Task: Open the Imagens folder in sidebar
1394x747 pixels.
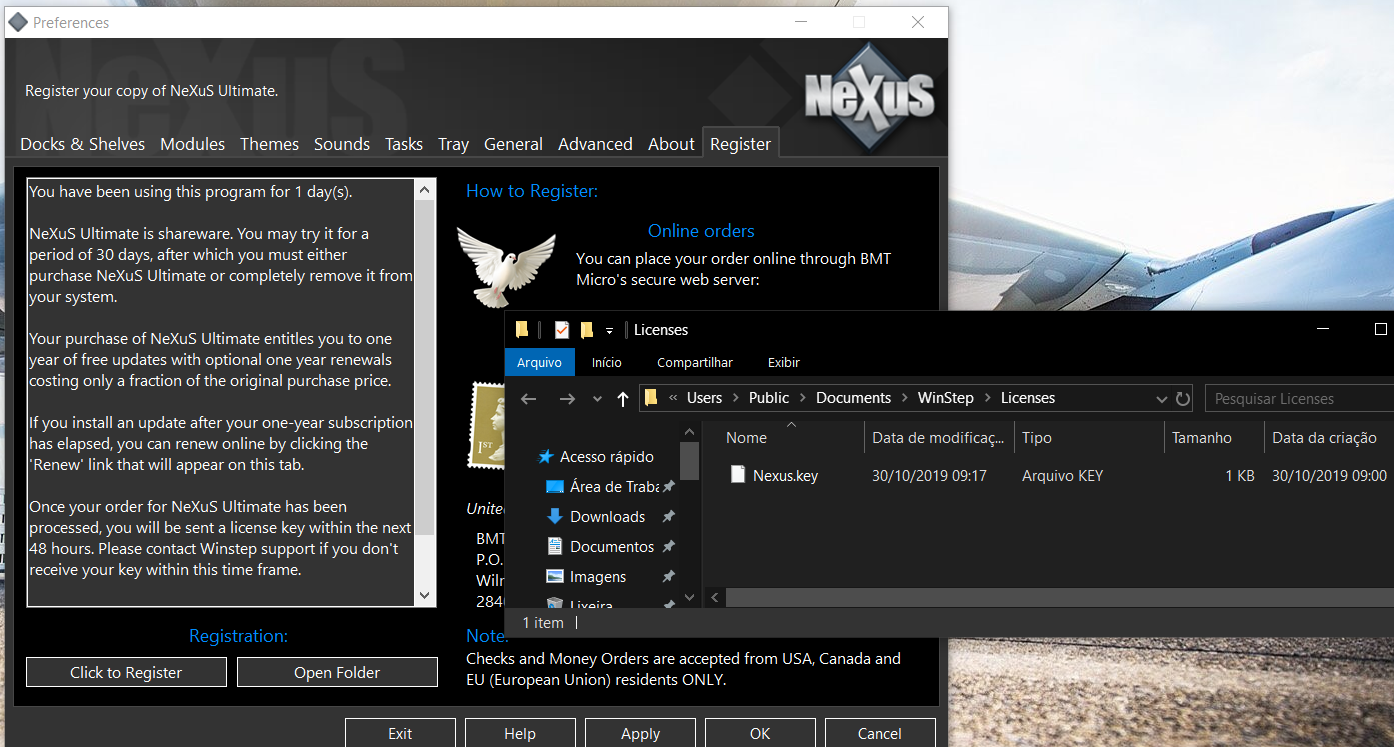Action: 597,577
